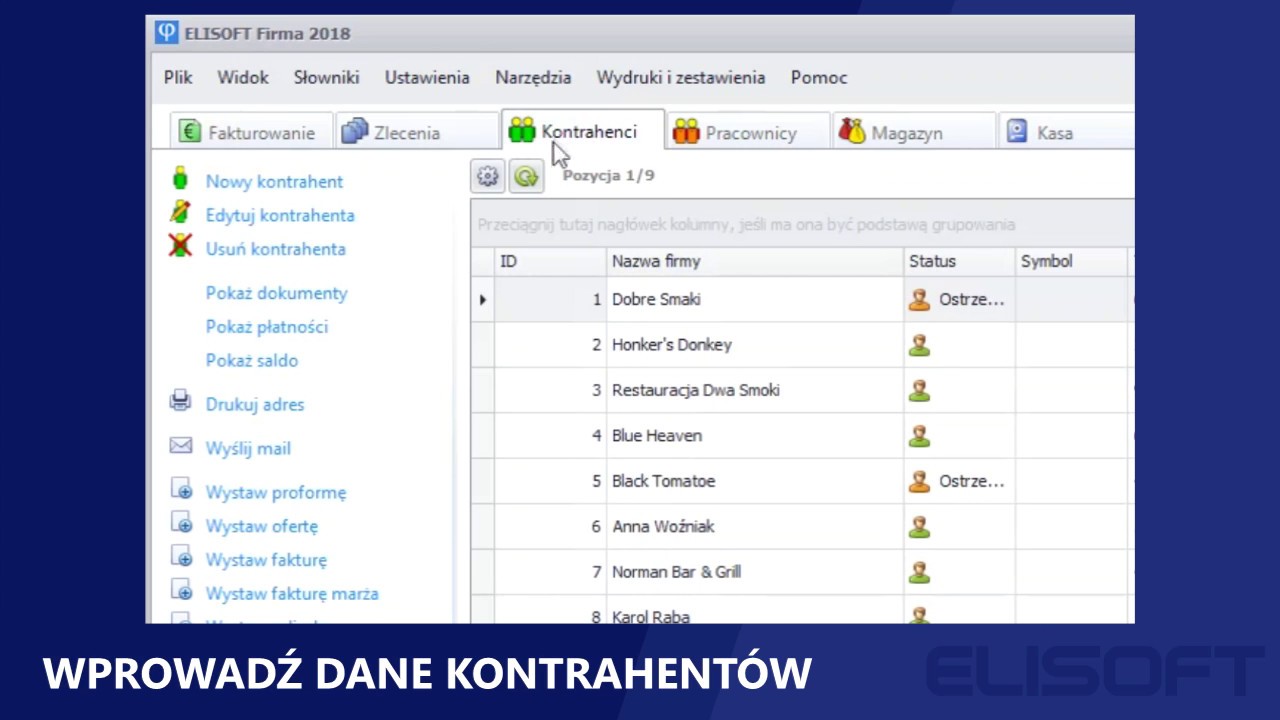Select the Black Tomatoe company name
This screenshot has width=1280, height=720.
(x=663, y=481)
